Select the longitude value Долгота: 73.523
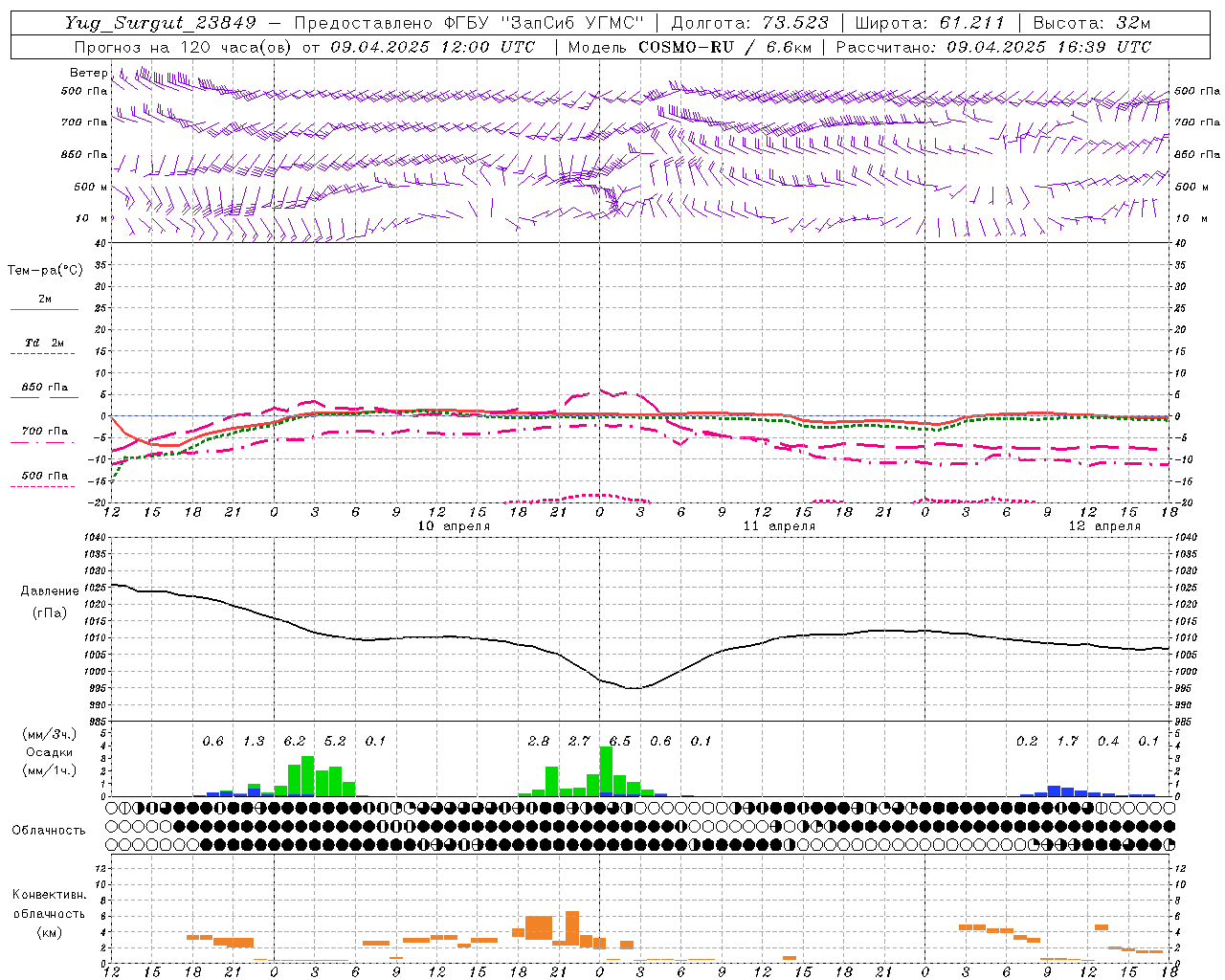1225x980 pixels. (x=749, y=23)
